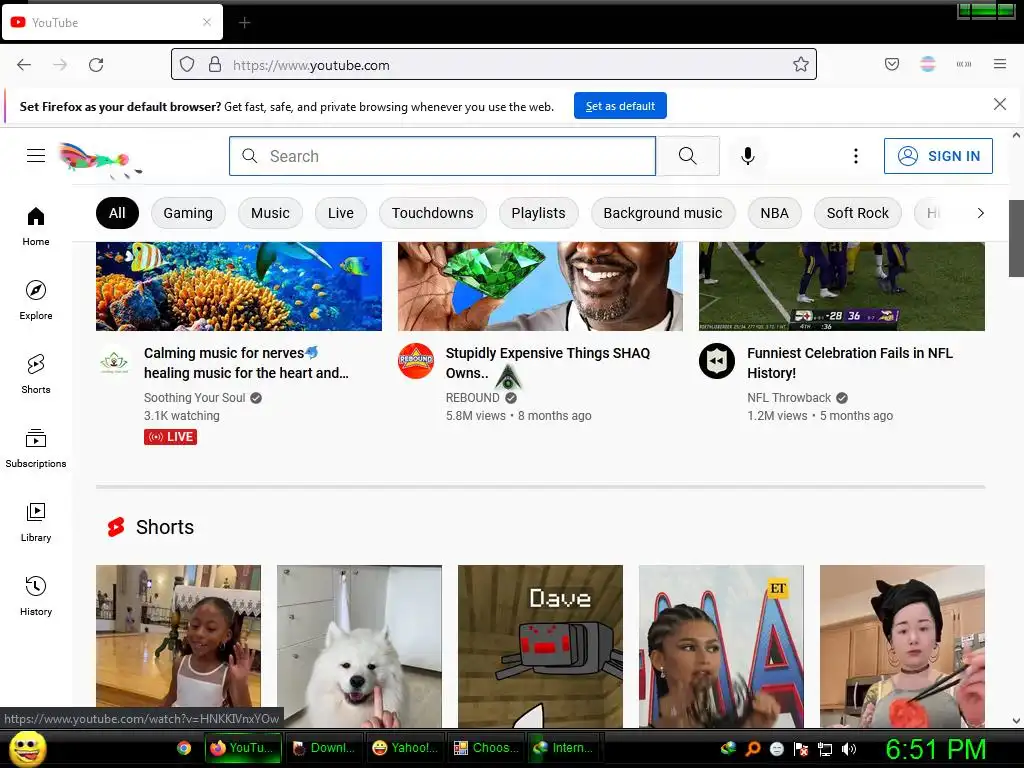Screen dimensions: 1024x768
Task: Open Explore in the sidebar
Action: click(x=36, y=300)
